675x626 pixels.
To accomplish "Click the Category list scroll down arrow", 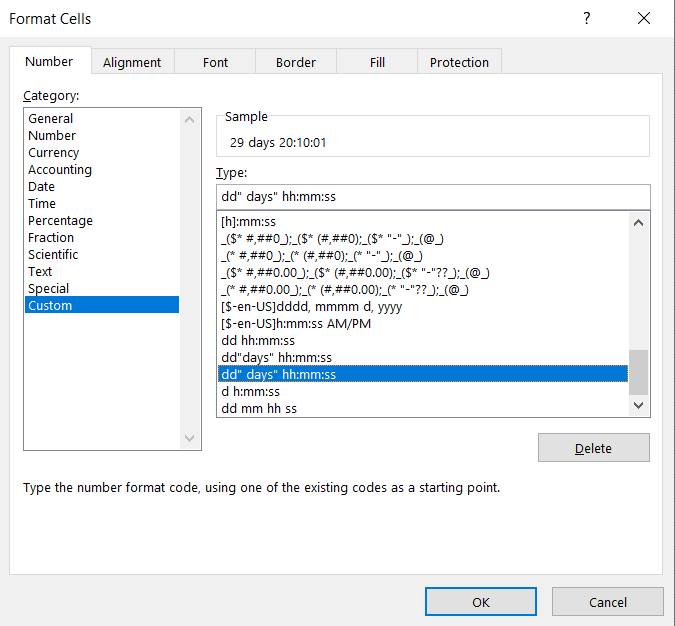I will click(191, 439).
